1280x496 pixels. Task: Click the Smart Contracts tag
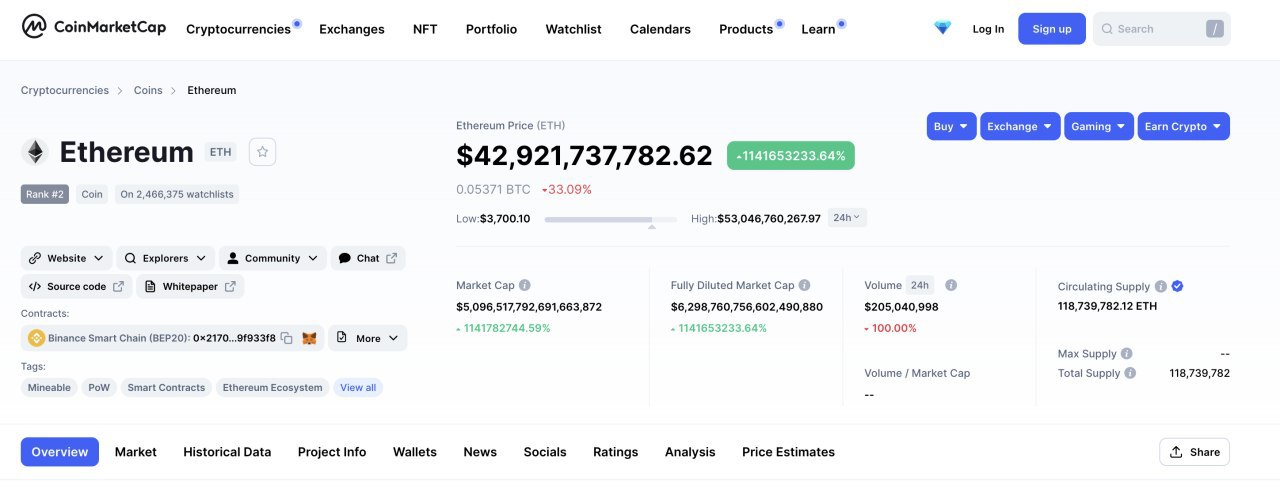166,387
